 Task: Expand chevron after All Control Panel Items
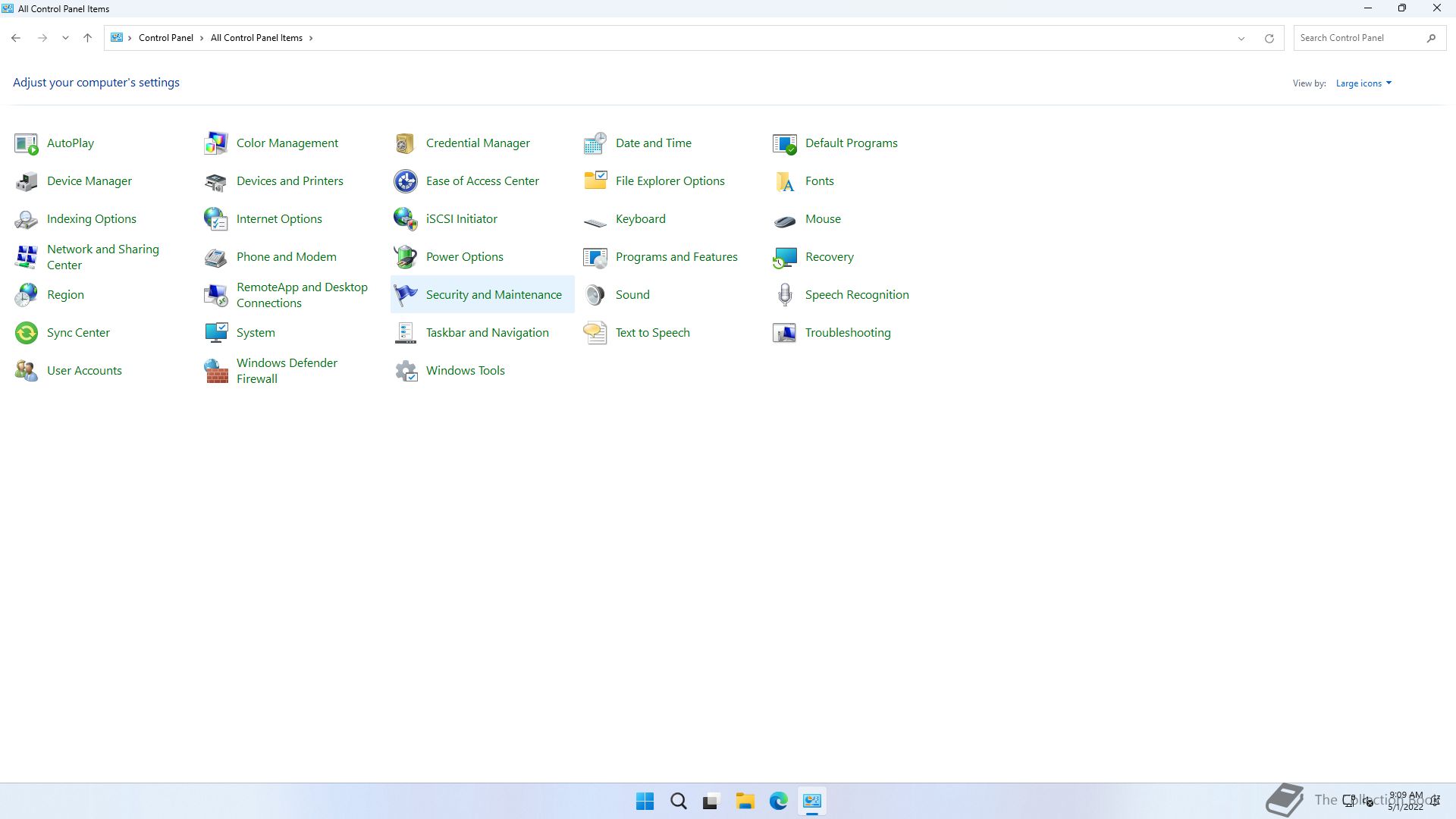[311, 38]
